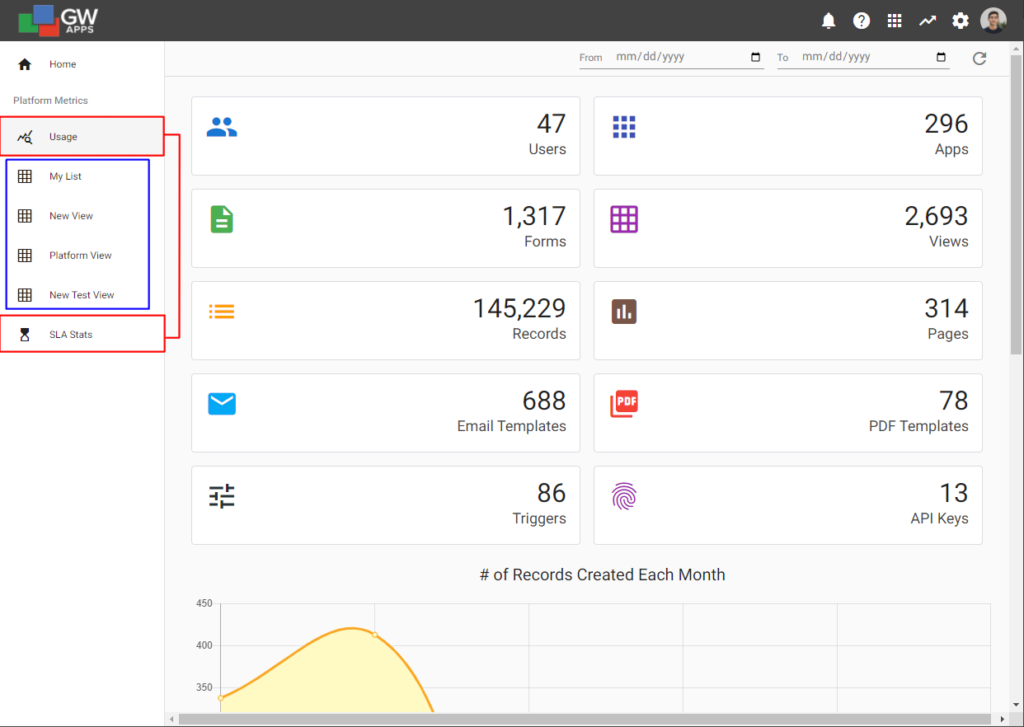Click the scroll left arrow
Viewport: 1024px width, 727px height.
(172, 719)
